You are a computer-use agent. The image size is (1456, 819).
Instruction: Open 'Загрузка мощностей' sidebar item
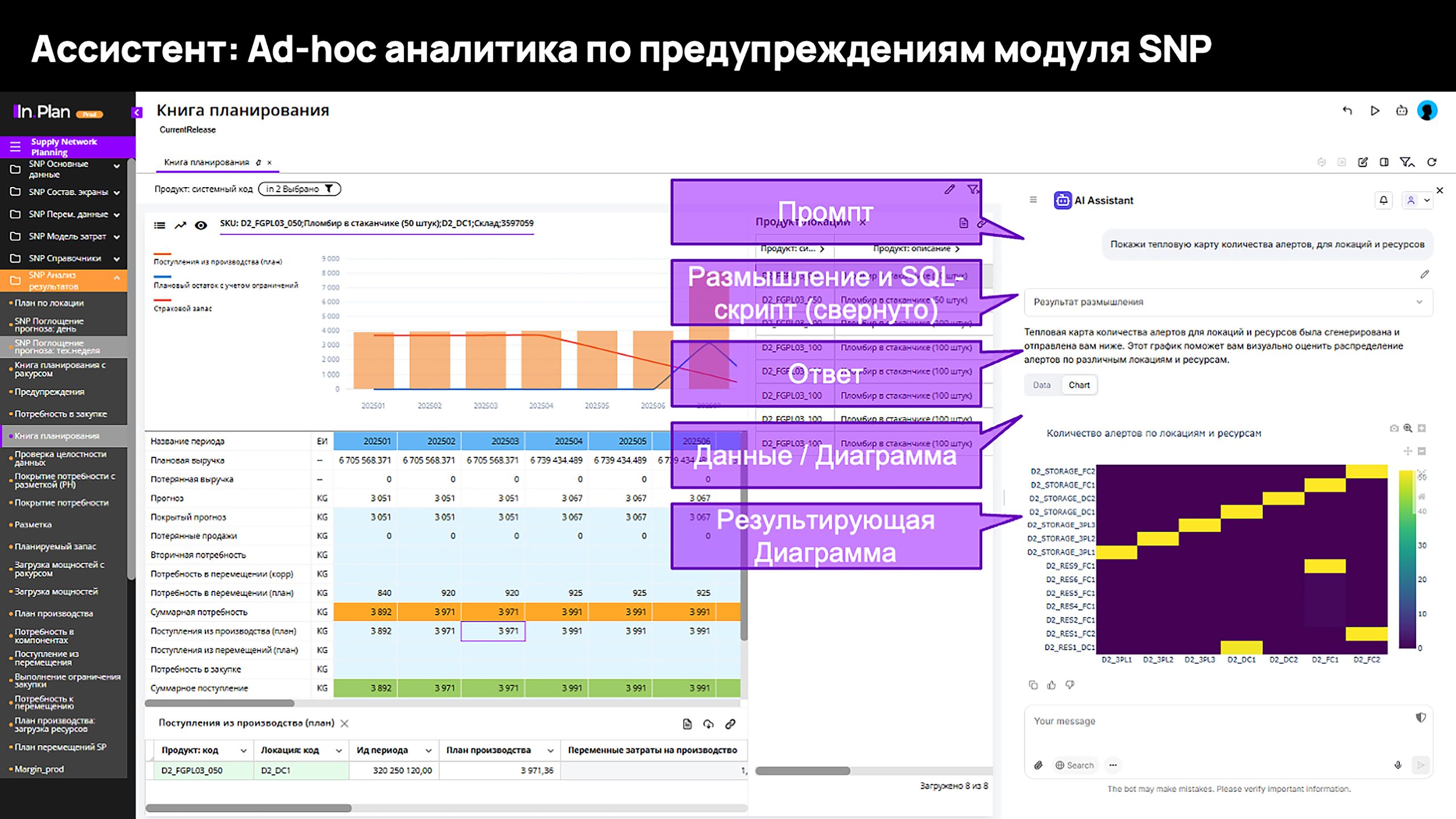[x=56, y=591]
